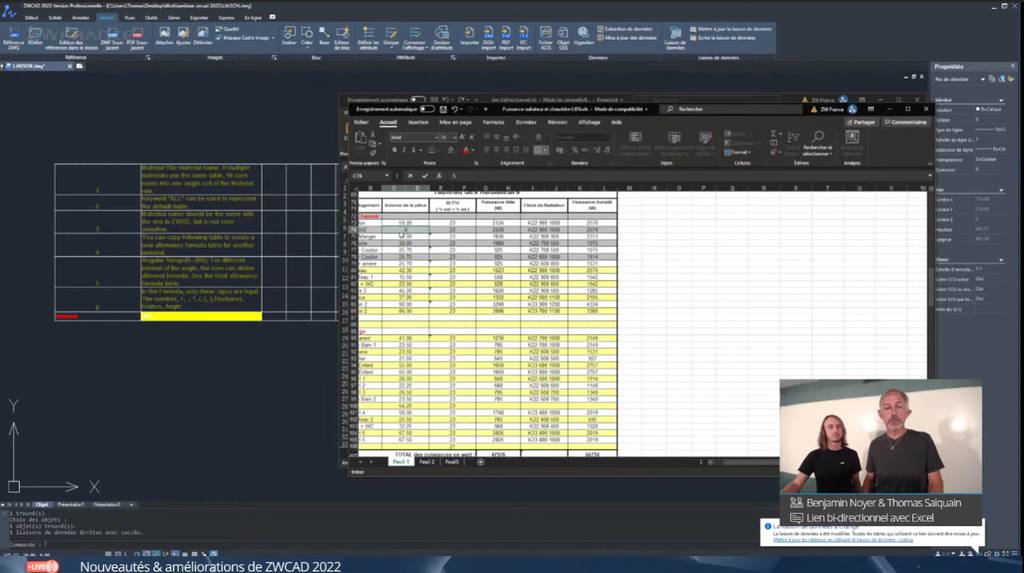Open the Editeur de bloc tool
1024x573 pixels.
click(x=342, y=38)
